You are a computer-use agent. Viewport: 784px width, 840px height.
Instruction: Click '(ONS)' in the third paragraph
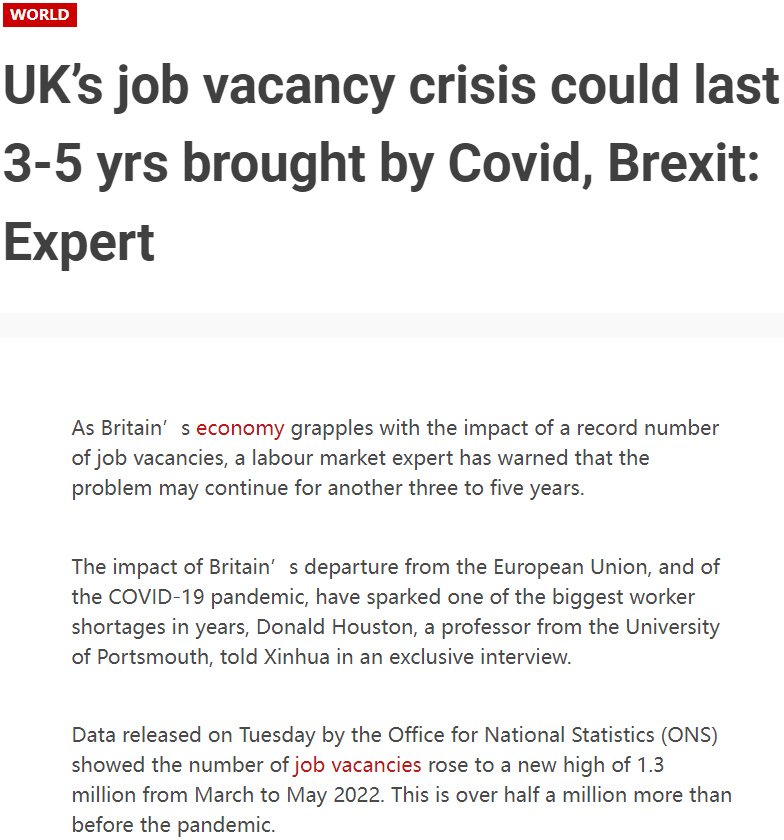click(689, 735)
